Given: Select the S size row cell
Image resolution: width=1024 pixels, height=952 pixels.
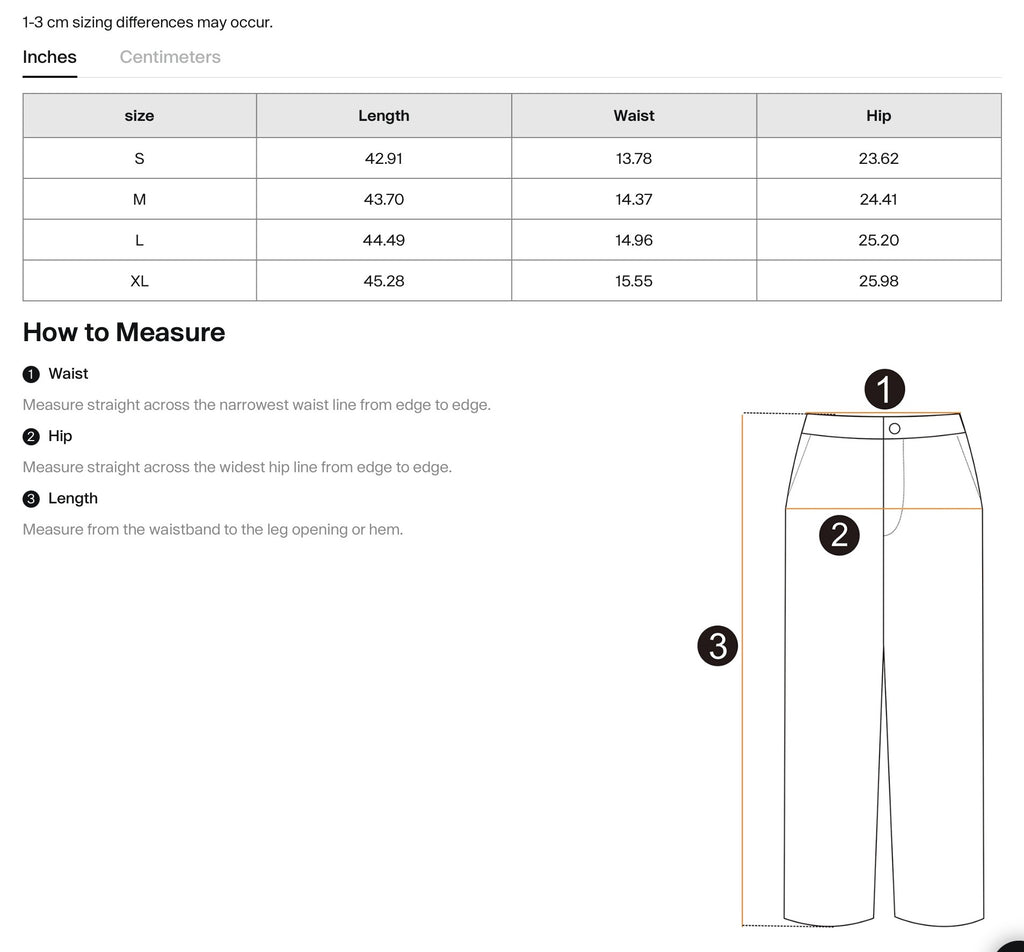Looking at the screenshot, I should pos(139,158).
